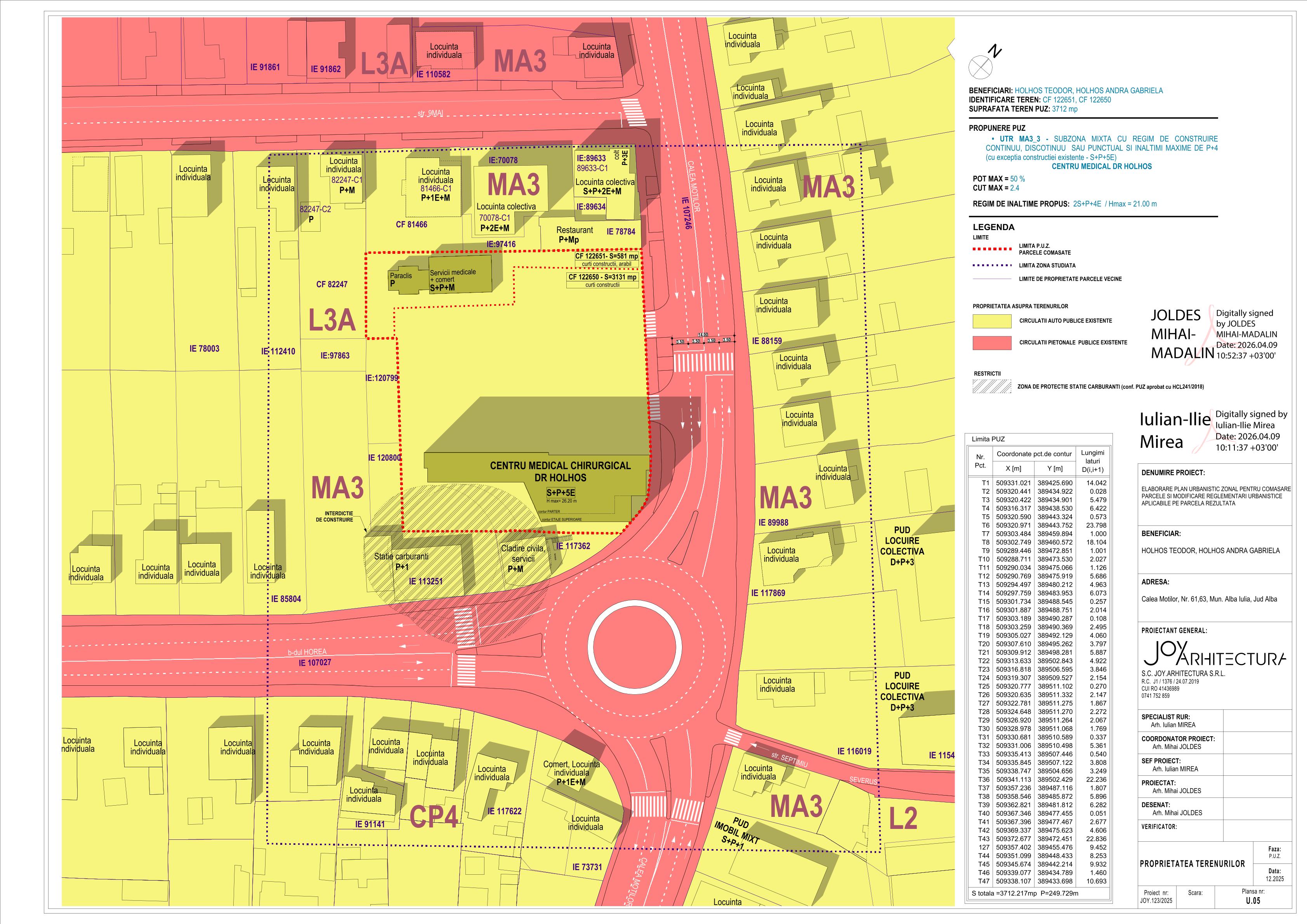Click the 'IE 112410' parcel number
1307x924 pixels.
pos(278,352)
